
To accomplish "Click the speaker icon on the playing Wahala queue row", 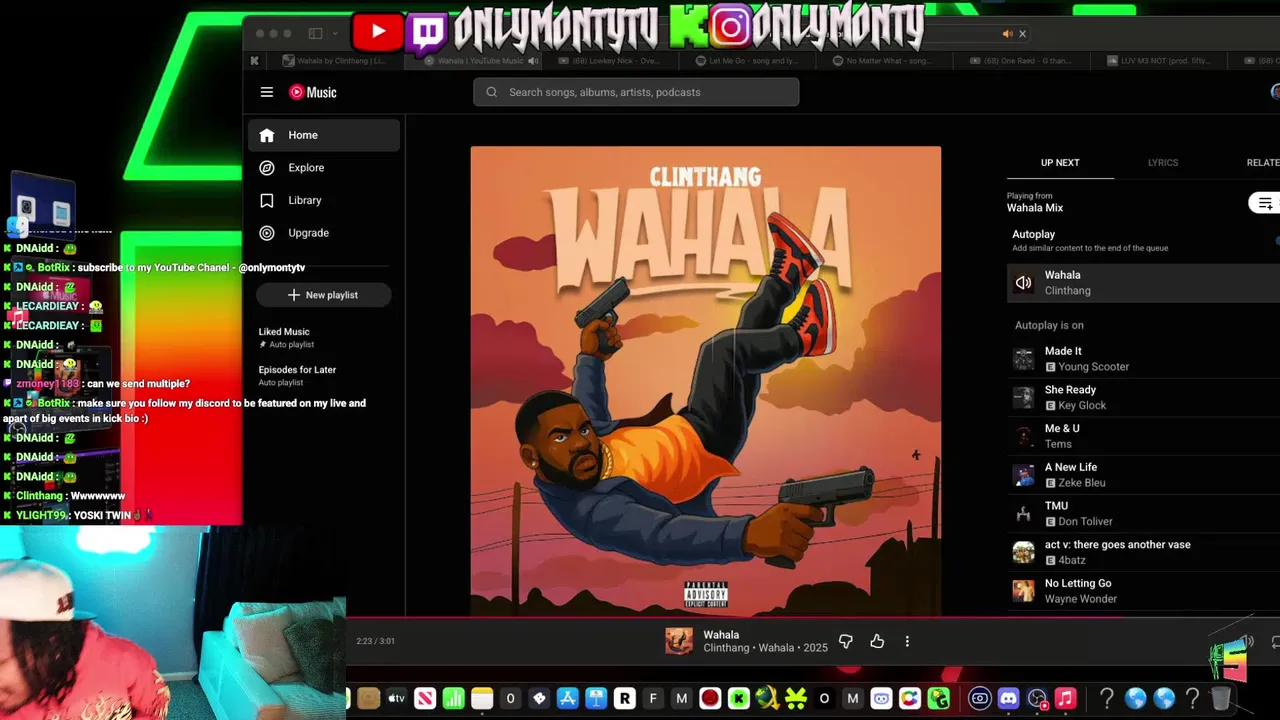I will click(1023, 283).
